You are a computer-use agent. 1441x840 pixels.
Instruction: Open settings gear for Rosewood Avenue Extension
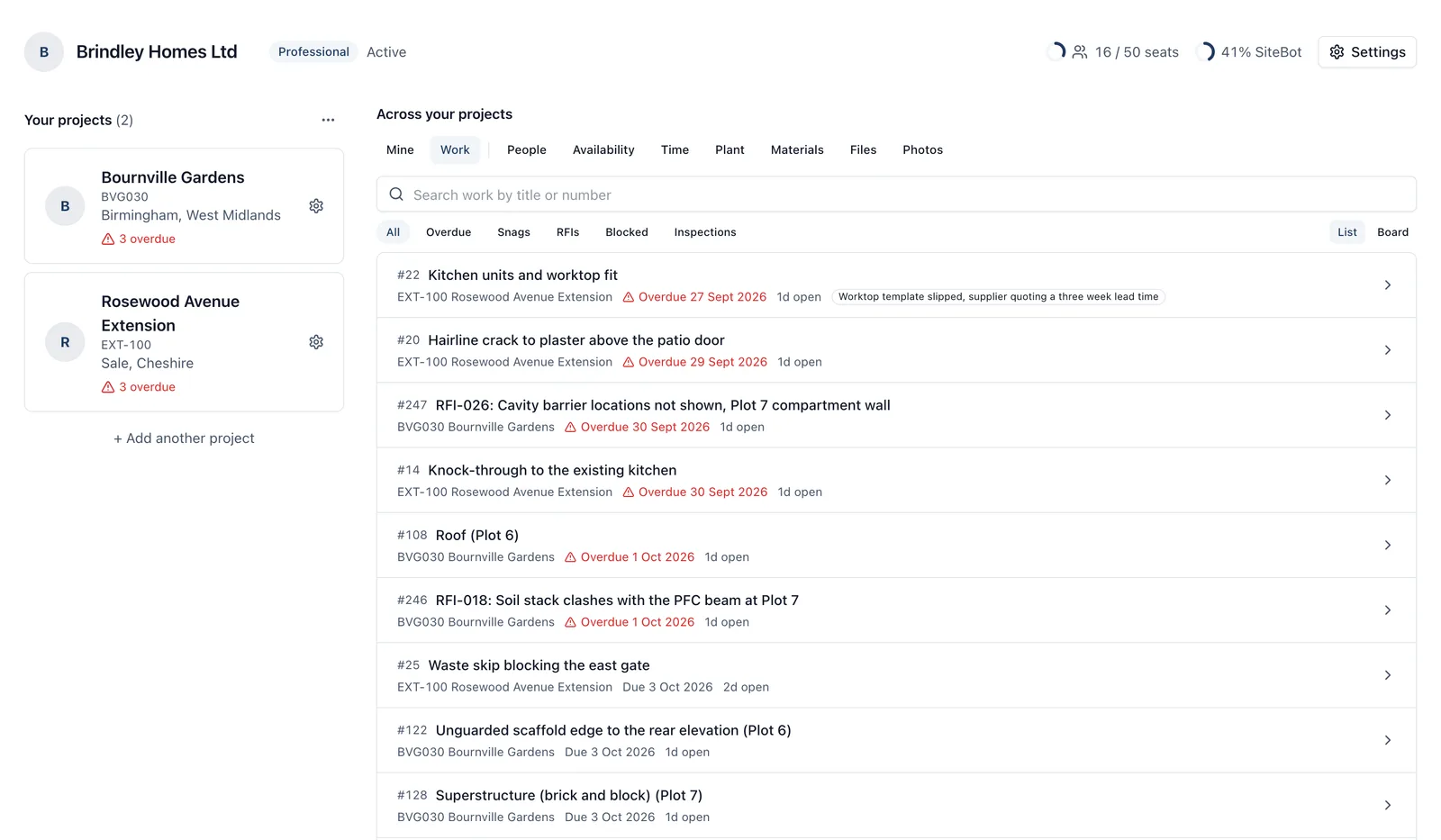coord(316,342)
